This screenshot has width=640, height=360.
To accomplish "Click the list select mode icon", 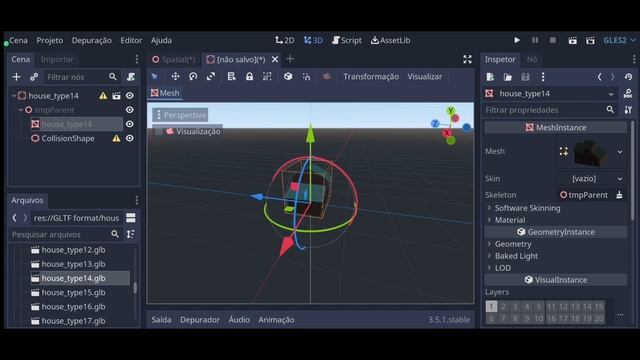I will pyautogui.click(x=231, y=77).
